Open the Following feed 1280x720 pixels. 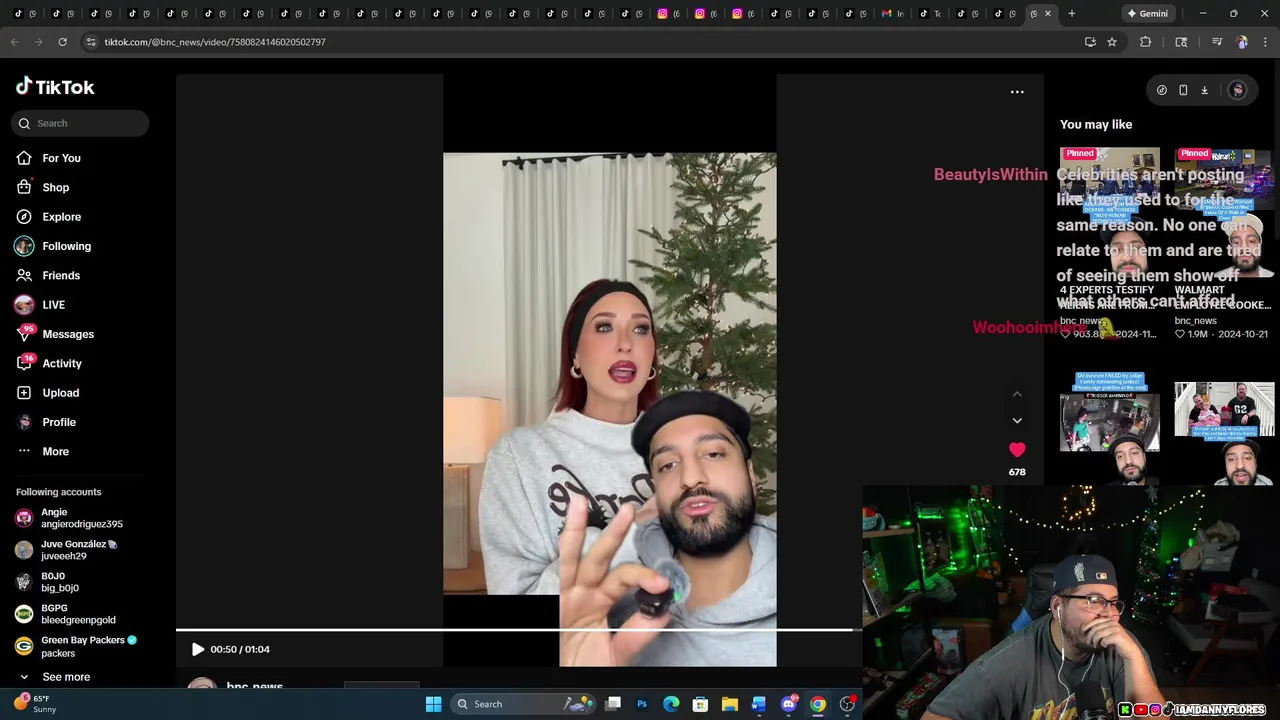[66, 246]
